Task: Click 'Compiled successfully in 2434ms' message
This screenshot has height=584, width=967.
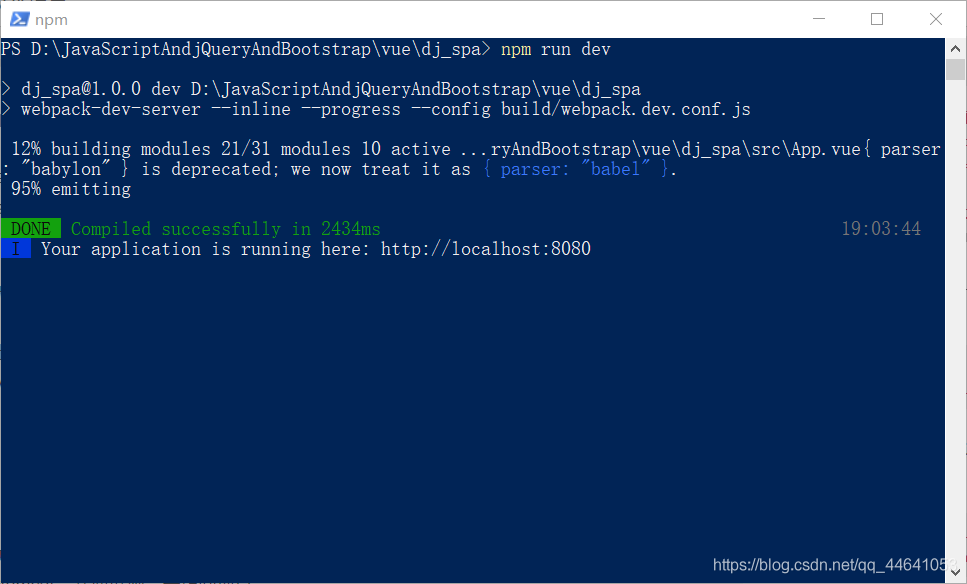Action: tap(225, 229)
